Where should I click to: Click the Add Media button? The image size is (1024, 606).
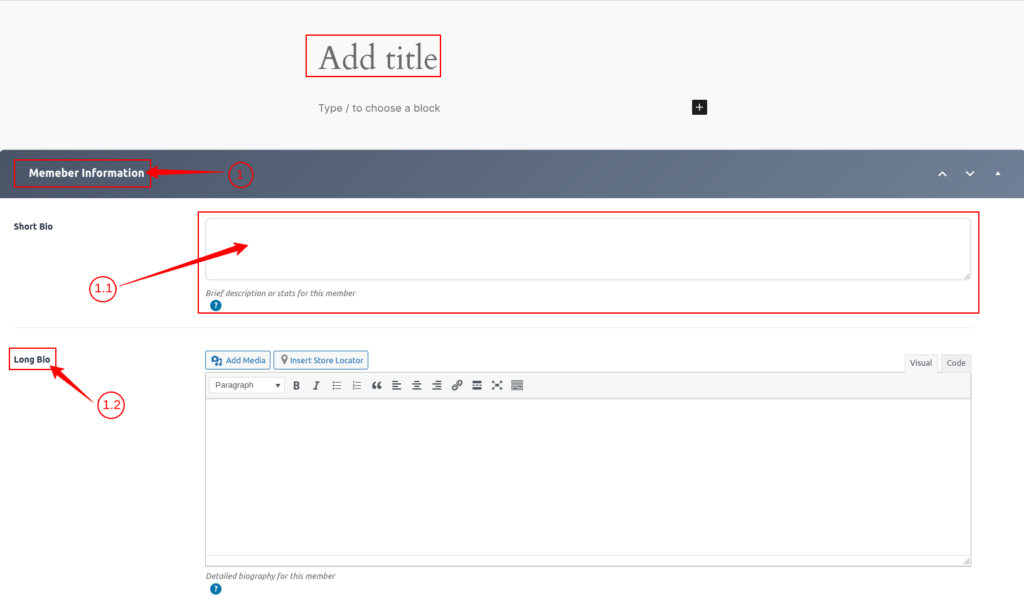(238, 360)
